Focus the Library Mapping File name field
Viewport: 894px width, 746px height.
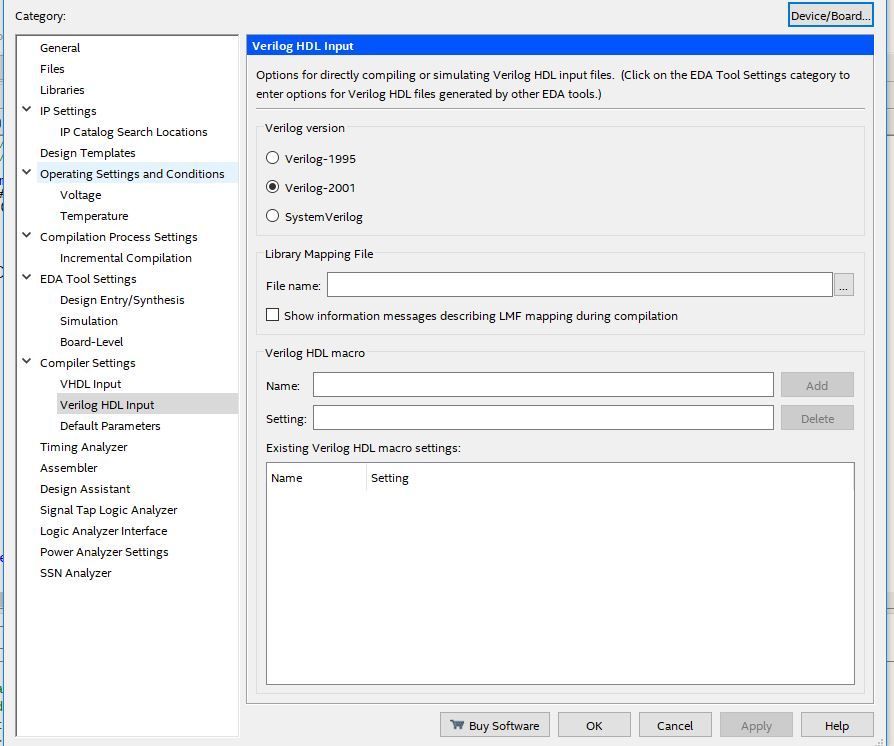579,285
